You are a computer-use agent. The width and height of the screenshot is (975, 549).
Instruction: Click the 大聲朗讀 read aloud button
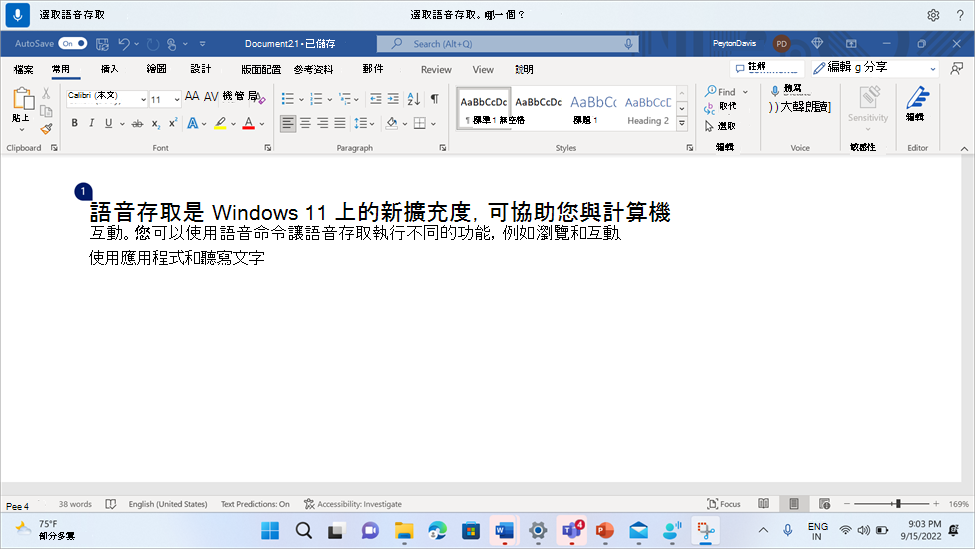[800, 107]
